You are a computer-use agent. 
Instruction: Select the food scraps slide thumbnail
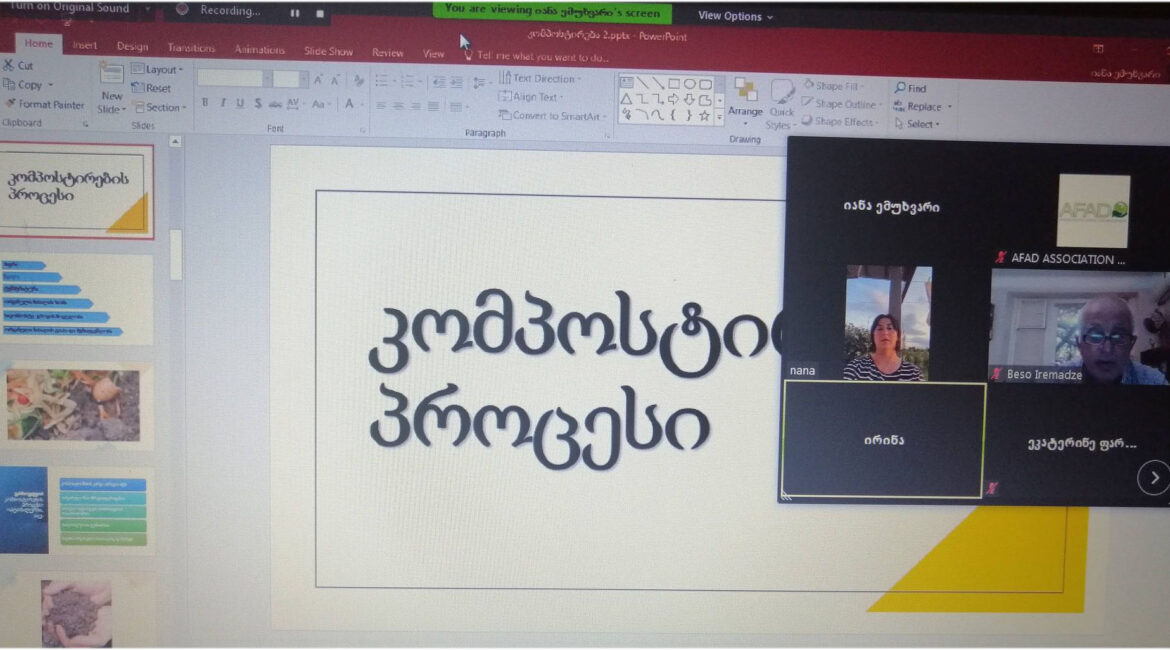(79, 405)
